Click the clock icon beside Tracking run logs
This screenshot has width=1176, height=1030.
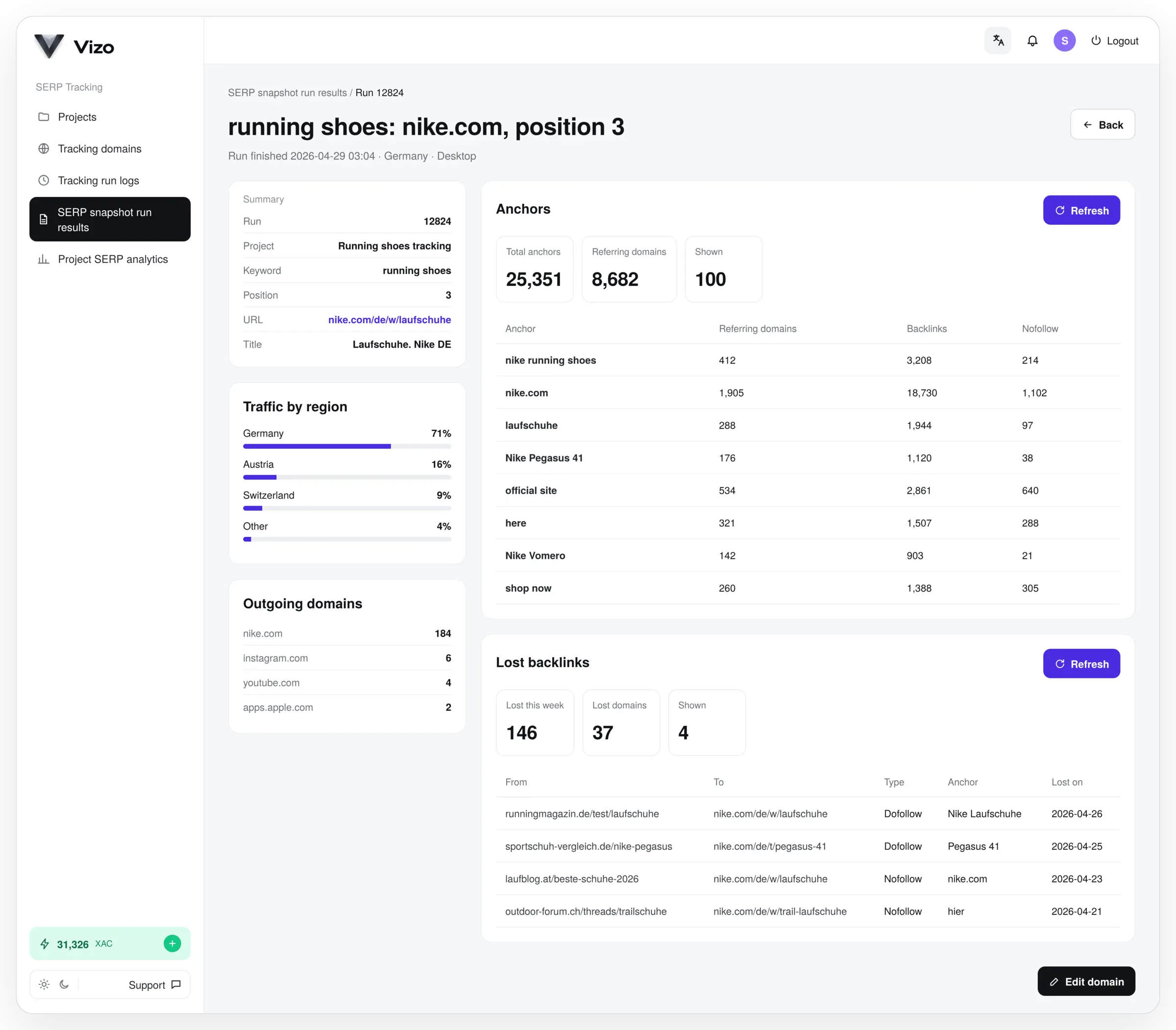[x=44, y=180]
